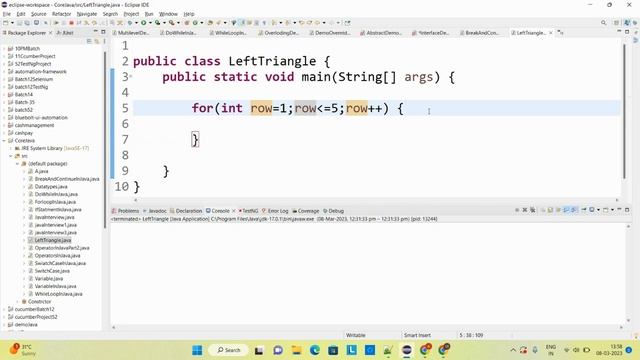This screenshot has height=360, width=640.
Task: Click Open Perspective icon at top right
Action: click(x=617, y=23)
